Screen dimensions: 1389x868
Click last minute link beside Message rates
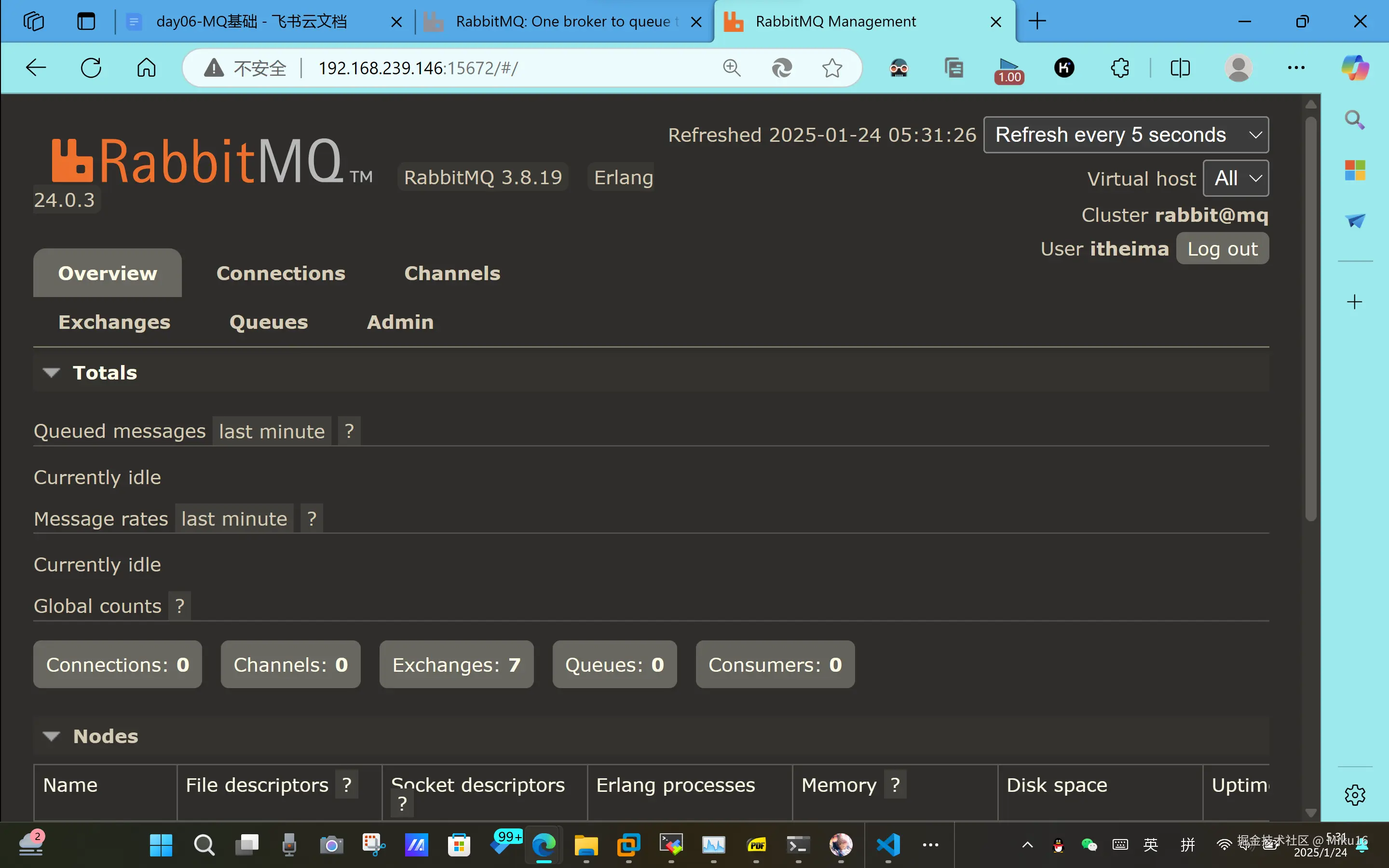[234, 519]
